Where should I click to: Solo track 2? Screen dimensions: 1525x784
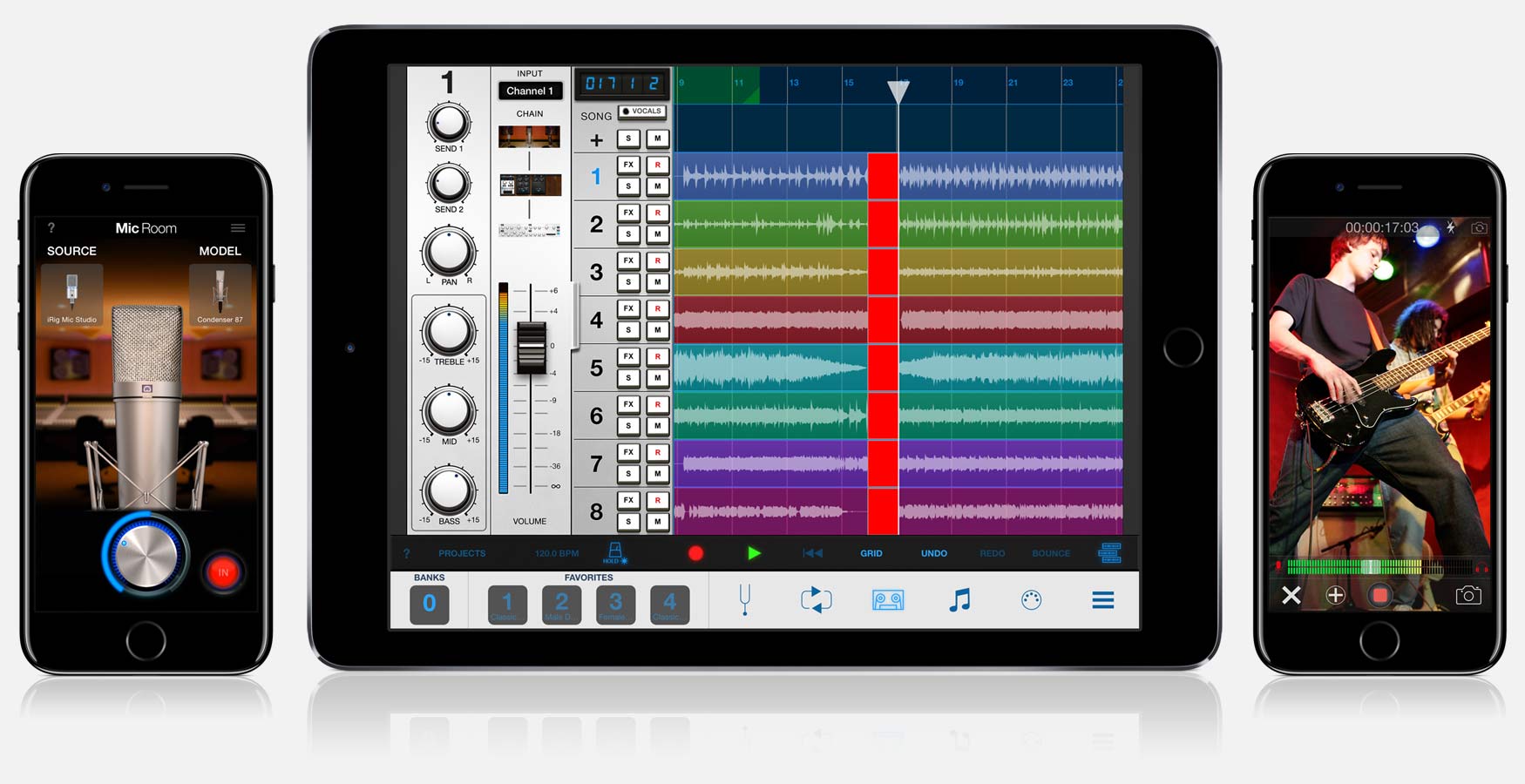pyautogui.click(x=628, y=233)
